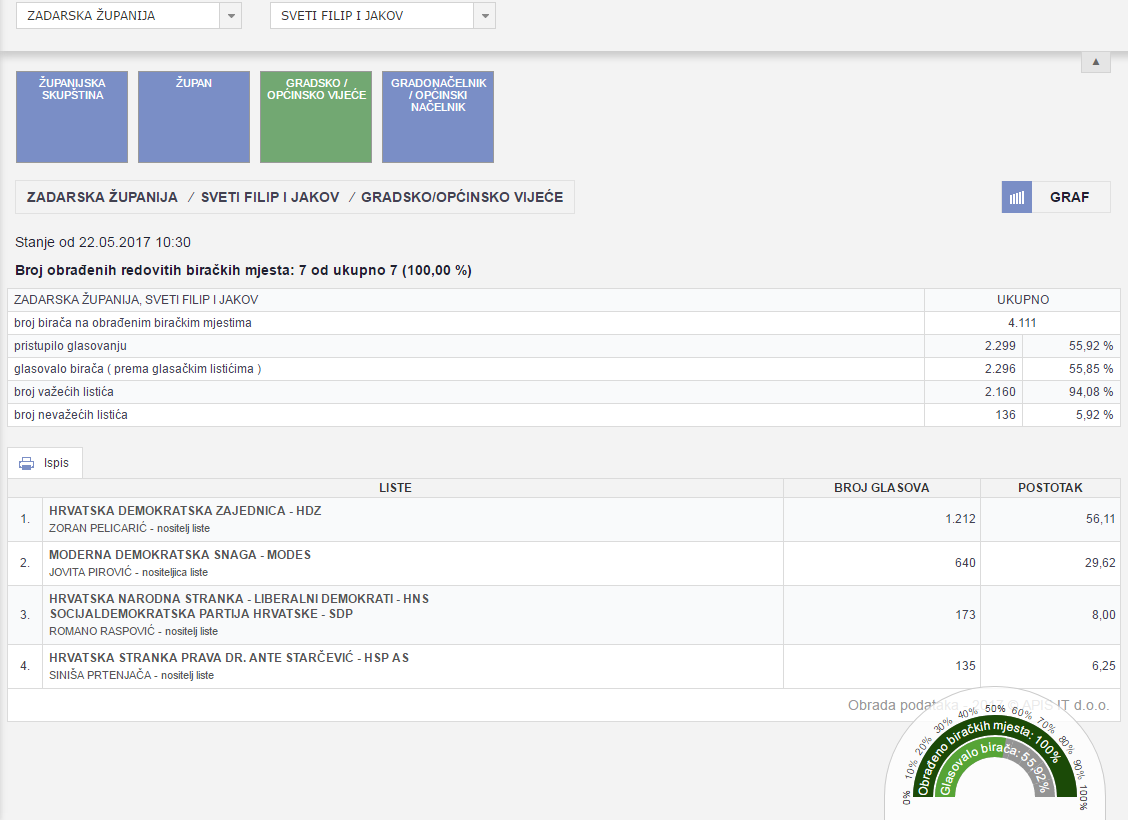Click the bar chart icon beside GRAF
Screen dimensions: 1128x820
point(1016,197)
